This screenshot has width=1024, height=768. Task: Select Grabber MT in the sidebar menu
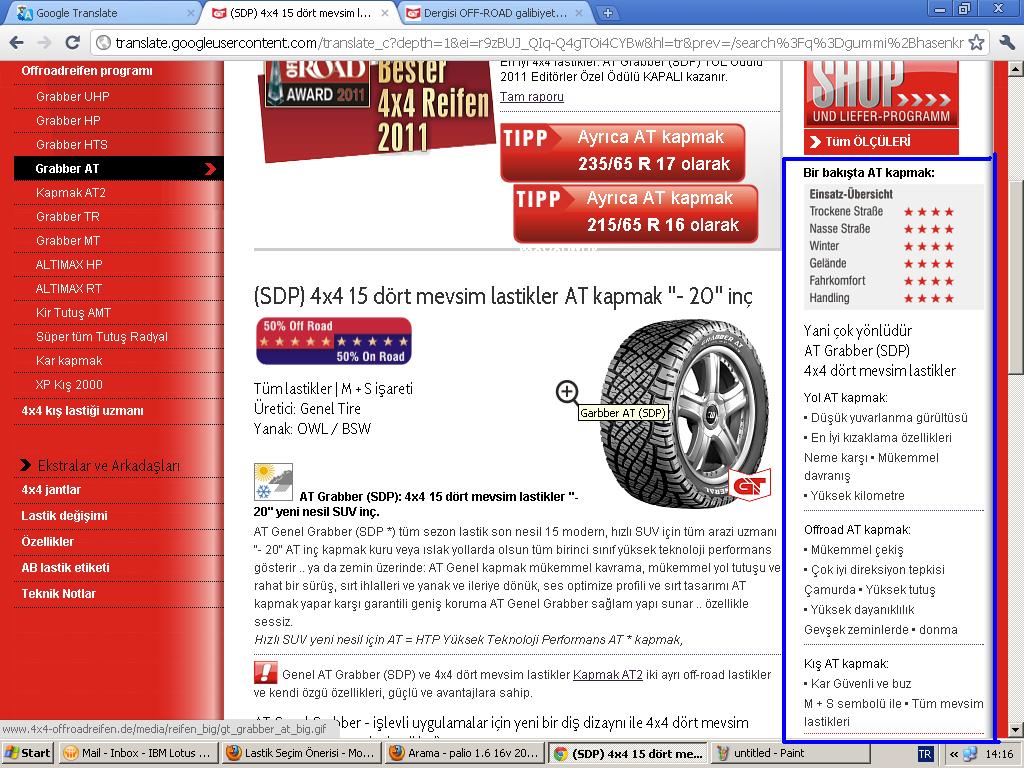68,241
